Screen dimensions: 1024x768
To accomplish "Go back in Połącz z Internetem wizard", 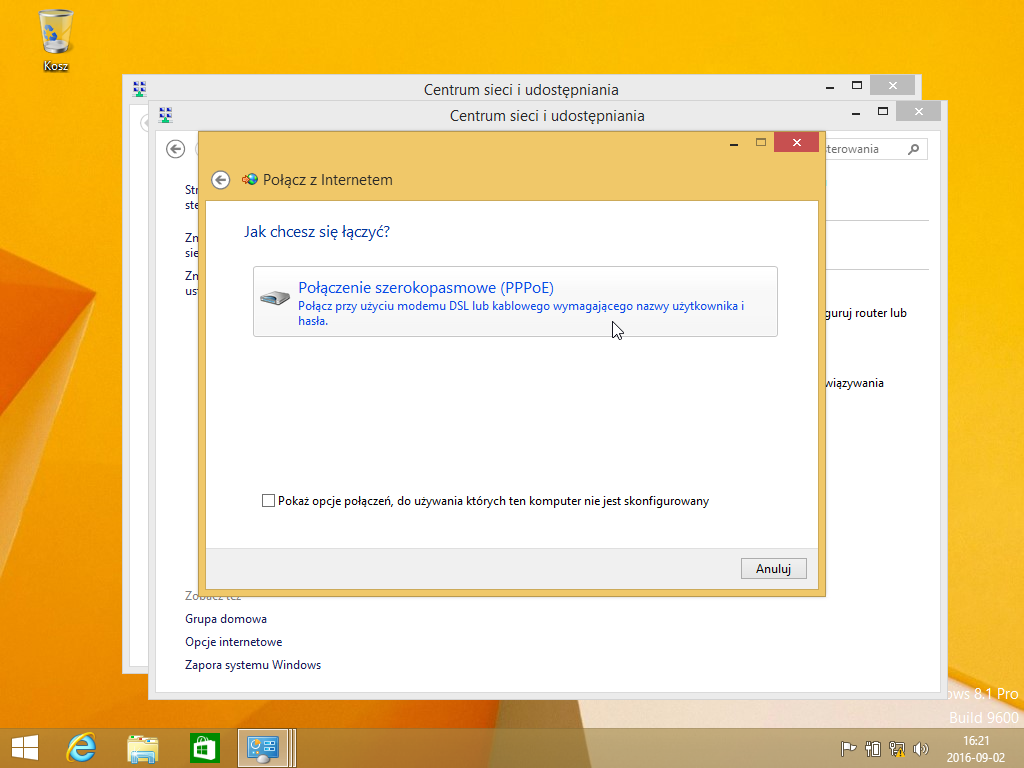I will pyautogui.click(x=221, y=180).
